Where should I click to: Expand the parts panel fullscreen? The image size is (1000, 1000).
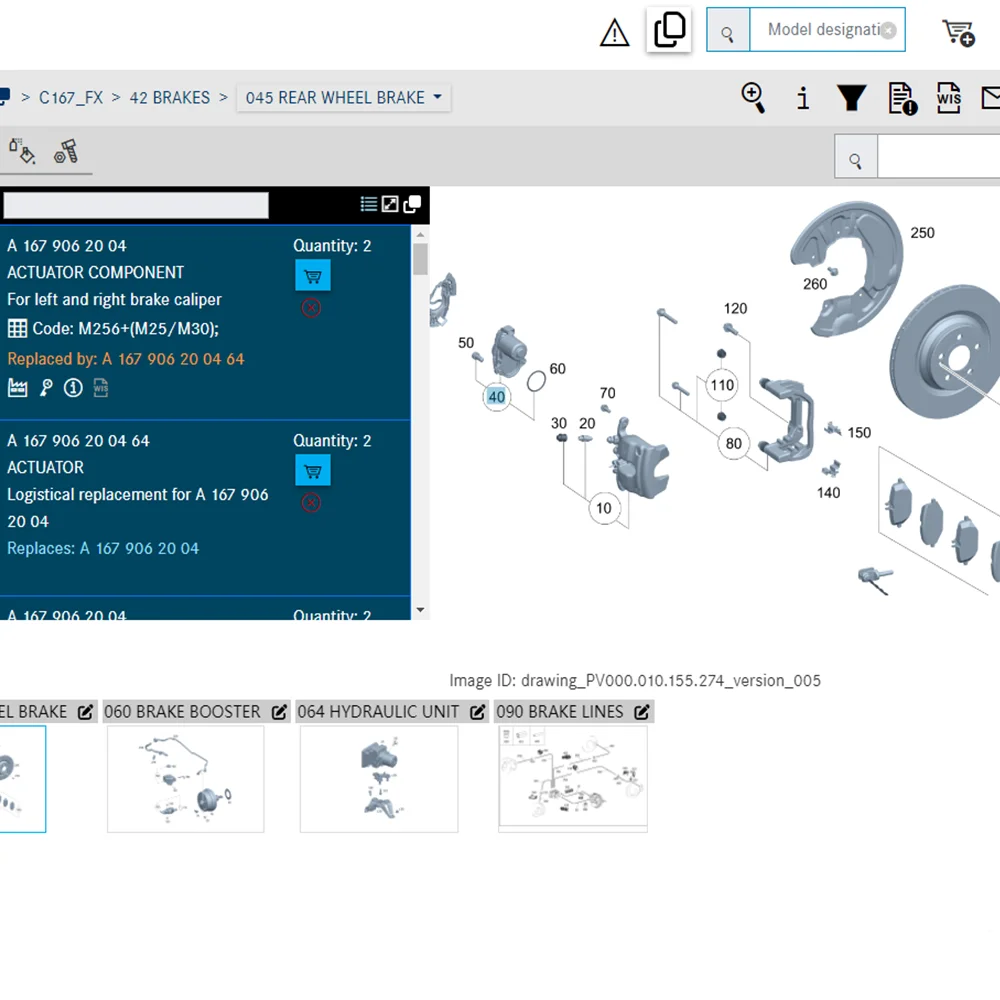click(x=390, y=204)
